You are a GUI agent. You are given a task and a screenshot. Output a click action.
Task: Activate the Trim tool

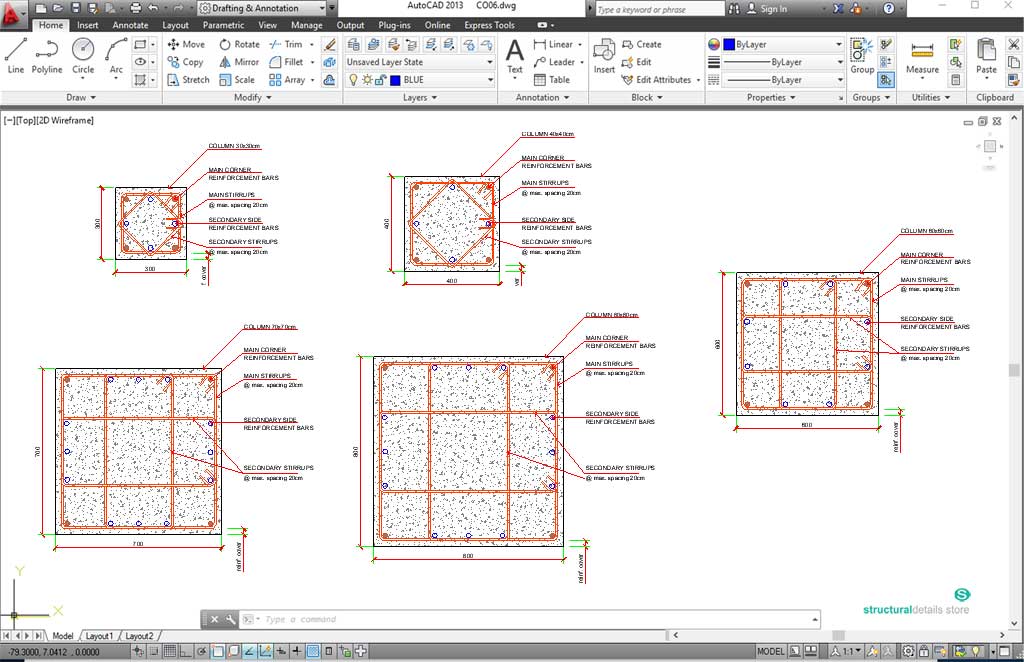pos(288,44)
